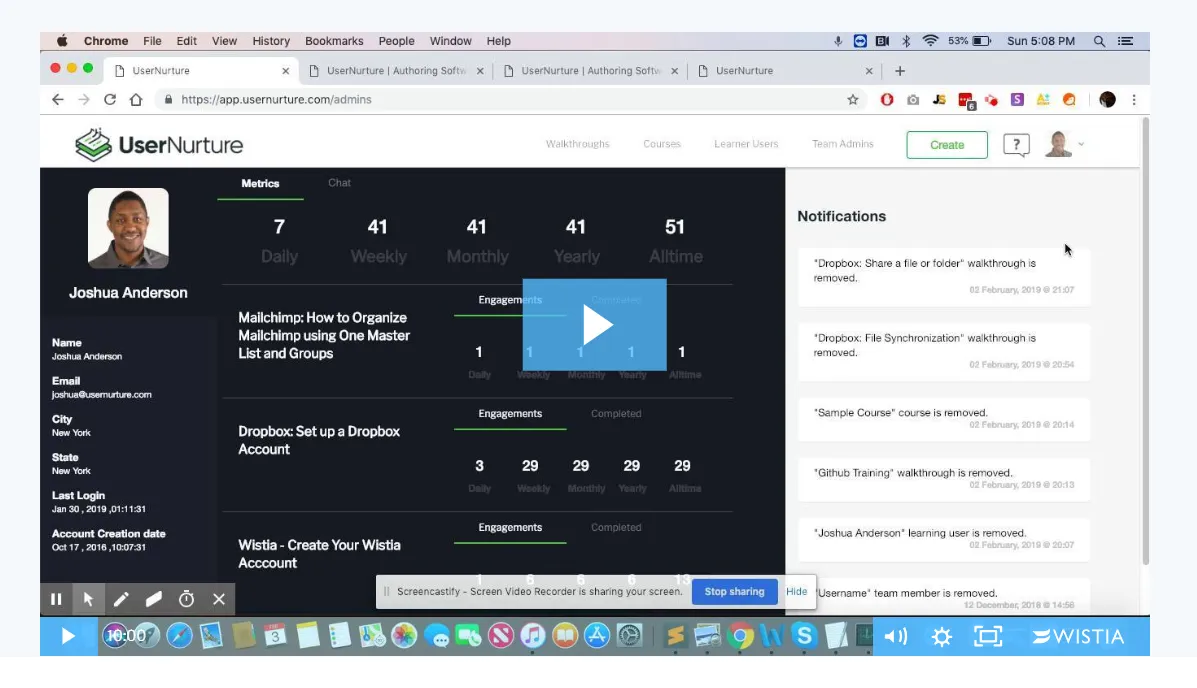This screenshot has height=688, width=1197.
Task: Open Courses in the navigation
Action: pyautogui.click(x=662, y=144)
